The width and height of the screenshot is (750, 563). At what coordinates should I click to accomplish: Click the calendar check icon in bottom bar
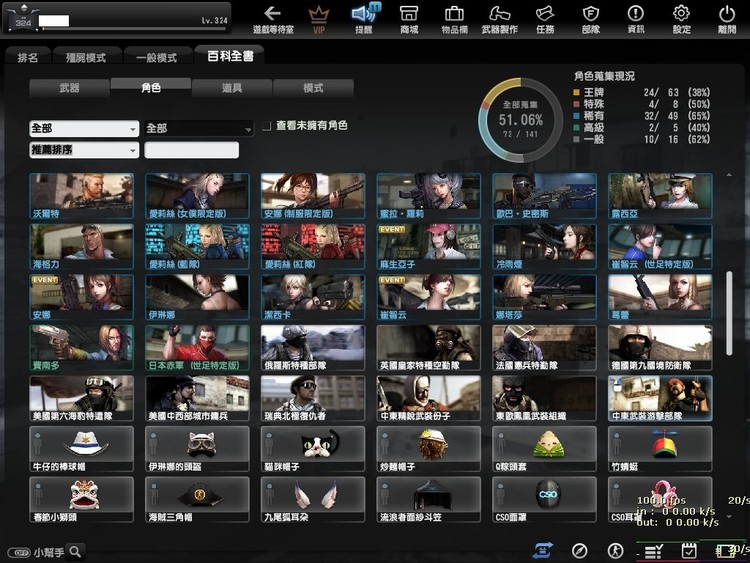[x=689, y=551]
